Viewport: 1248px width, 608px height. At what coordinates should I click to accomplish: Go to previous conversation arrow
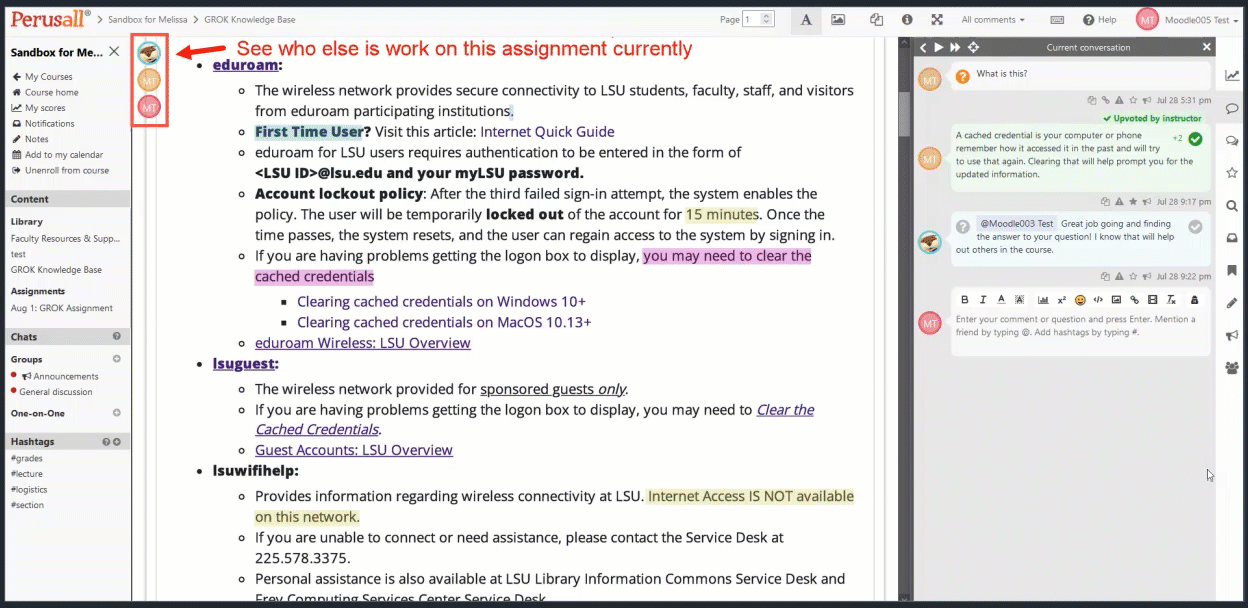924,47
